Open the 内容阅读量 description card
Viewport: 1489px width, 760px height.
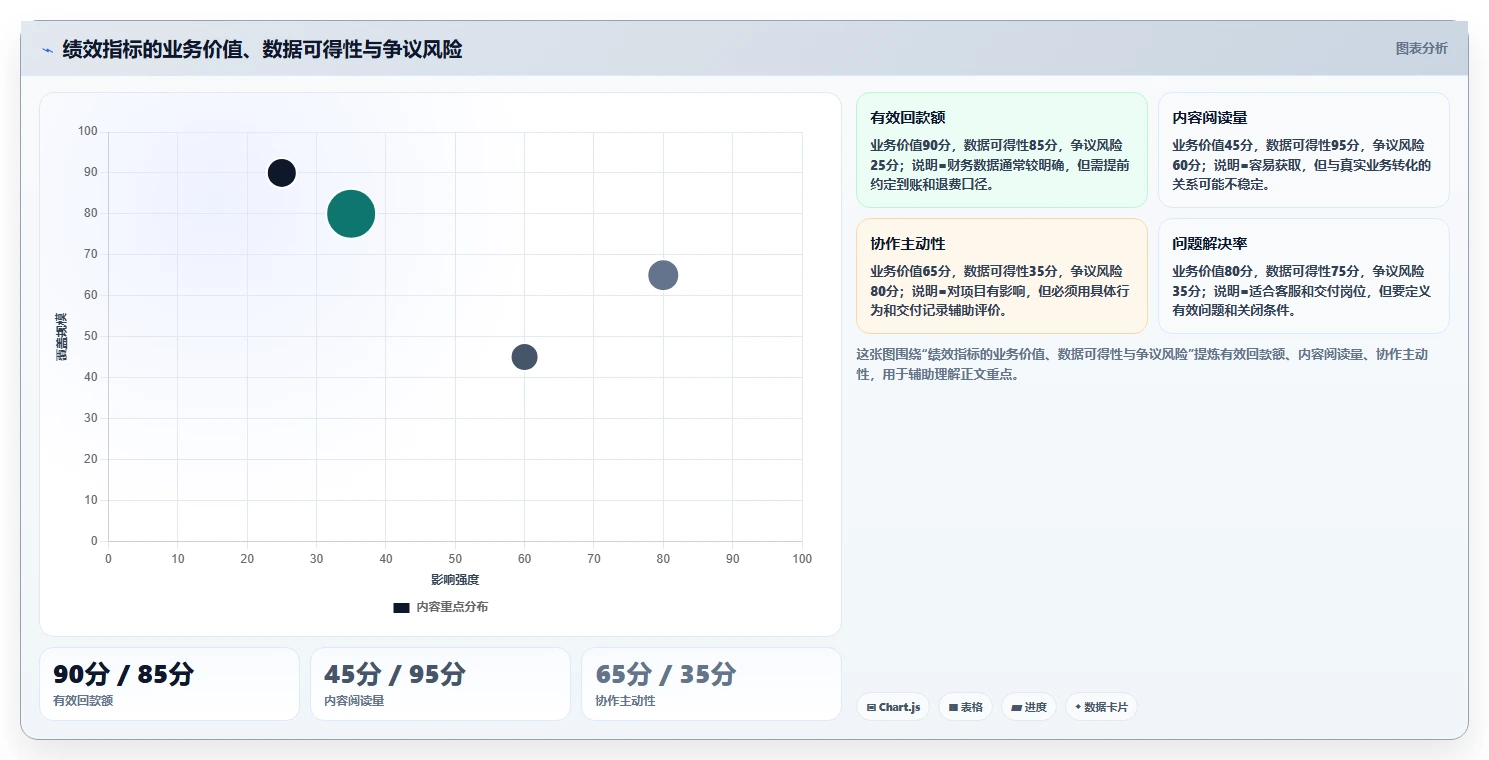pyautogui.click(x=1304, y=150)
